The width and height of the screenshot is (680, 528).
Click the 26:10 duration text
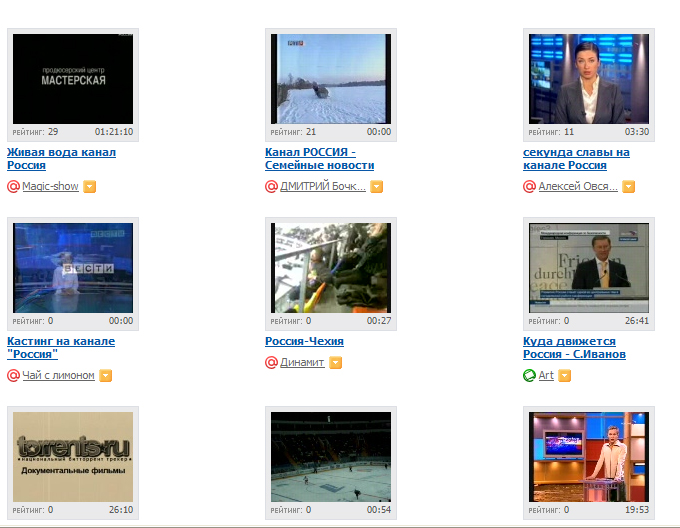[x=121, y=510]
